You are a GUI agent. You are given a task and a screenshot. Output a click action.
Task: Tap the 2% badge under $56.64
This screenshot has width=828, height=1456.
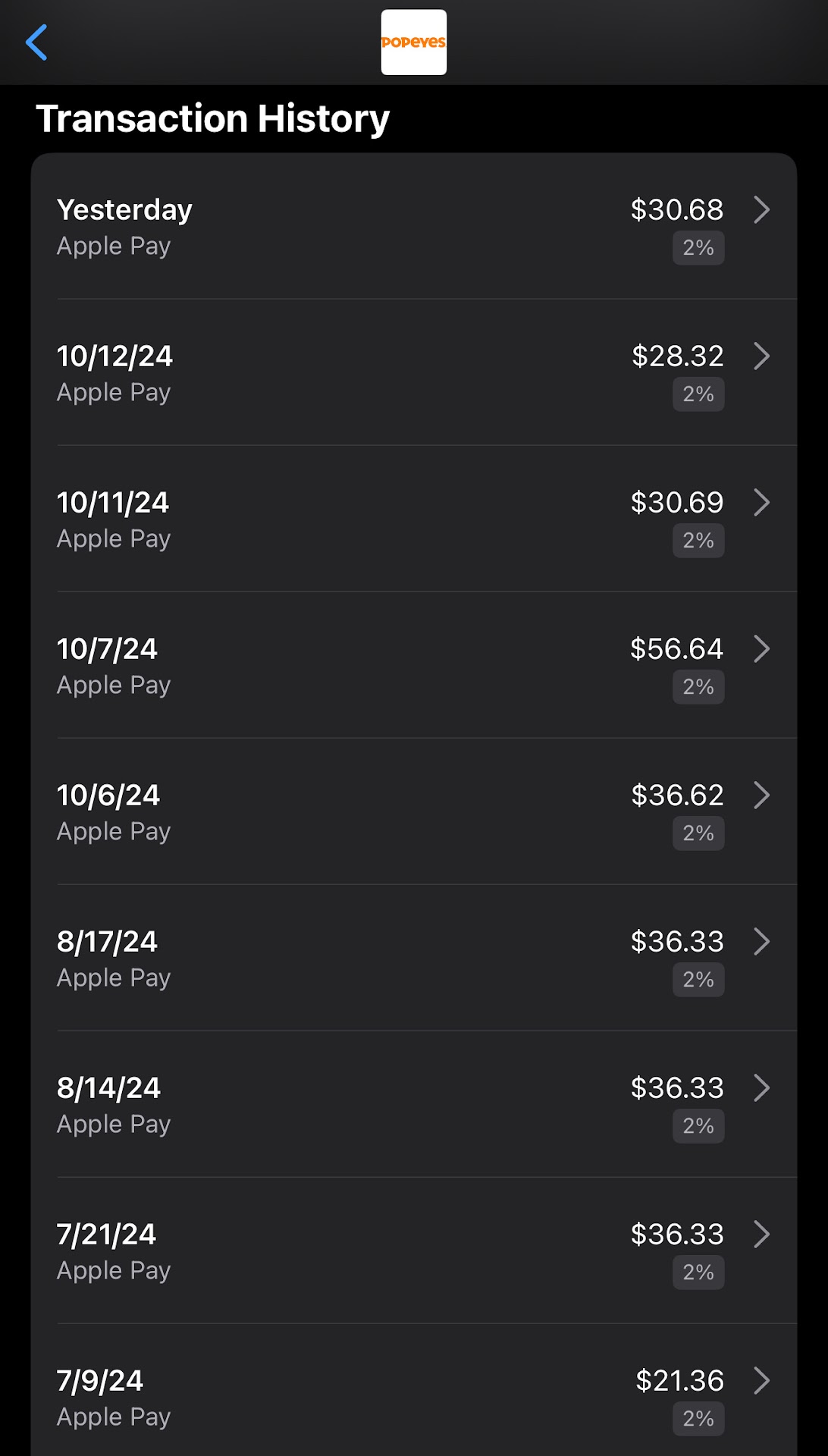698,687
